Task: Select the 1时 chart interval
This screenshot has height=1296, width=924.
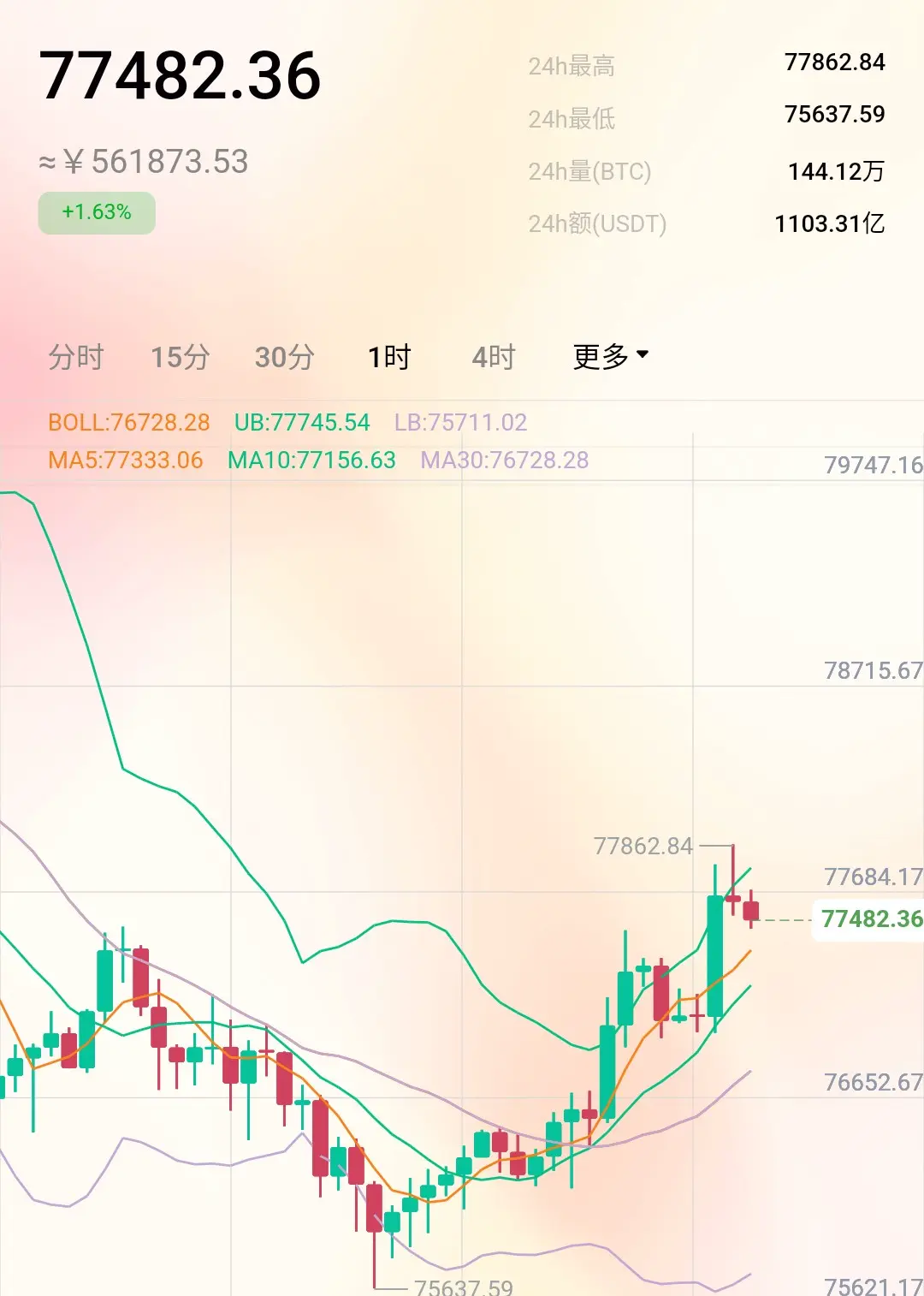Action: (389, 356)
